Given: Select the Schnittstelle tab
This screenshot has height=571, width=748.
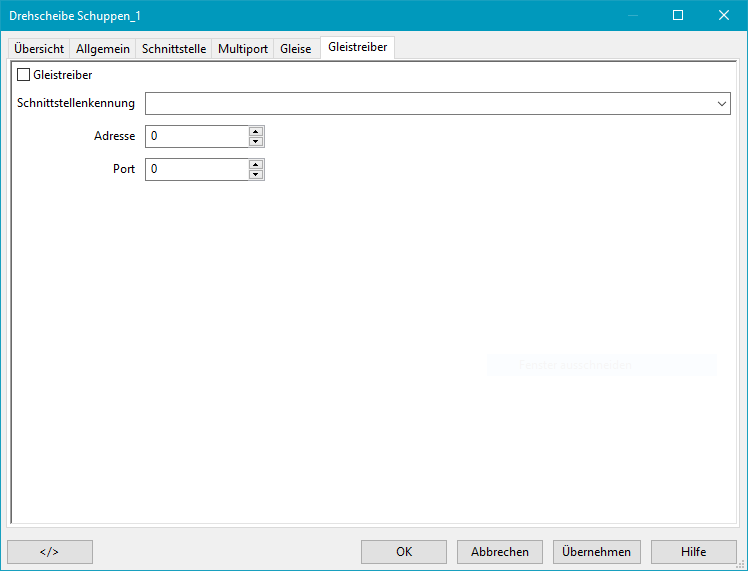Looking at the screenshot, I should [x=174, y=49].
